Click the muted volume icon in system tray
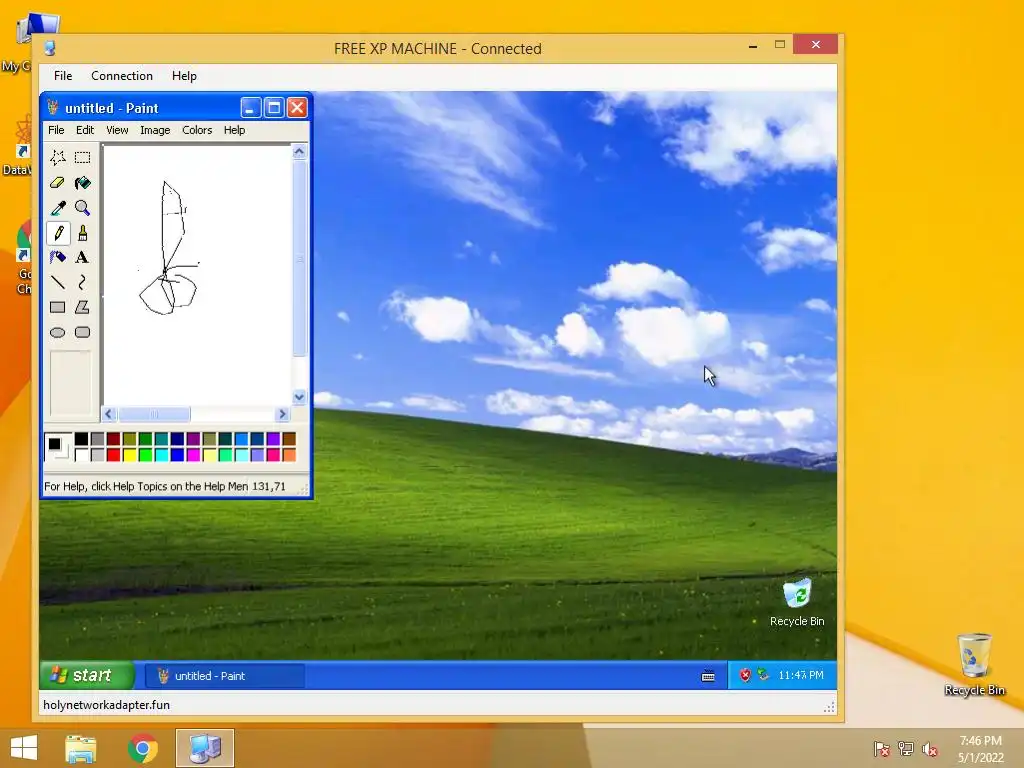 929,749
